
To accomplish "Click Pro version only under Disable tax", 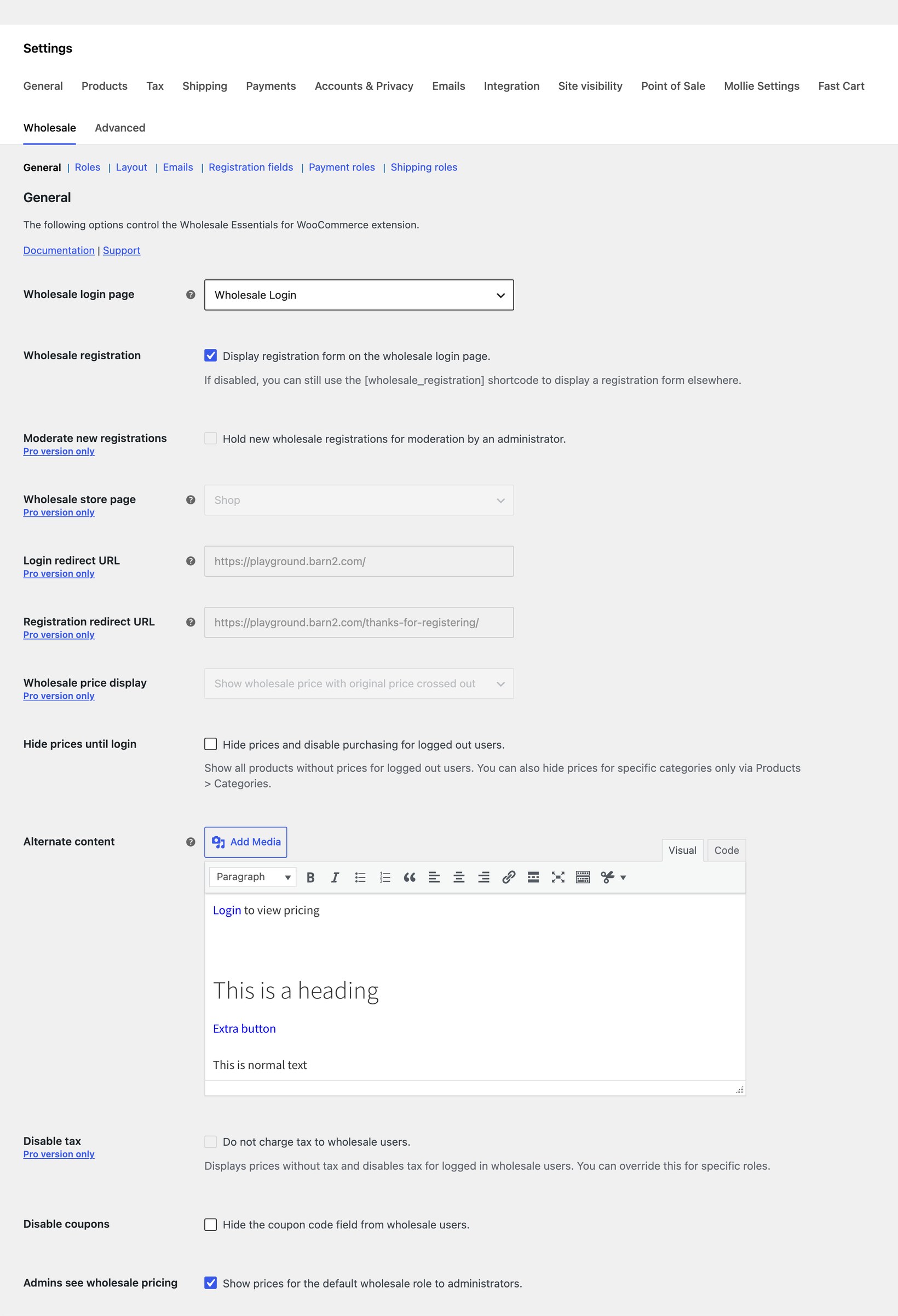I will pyautogui.click(x=59, y=1154).
